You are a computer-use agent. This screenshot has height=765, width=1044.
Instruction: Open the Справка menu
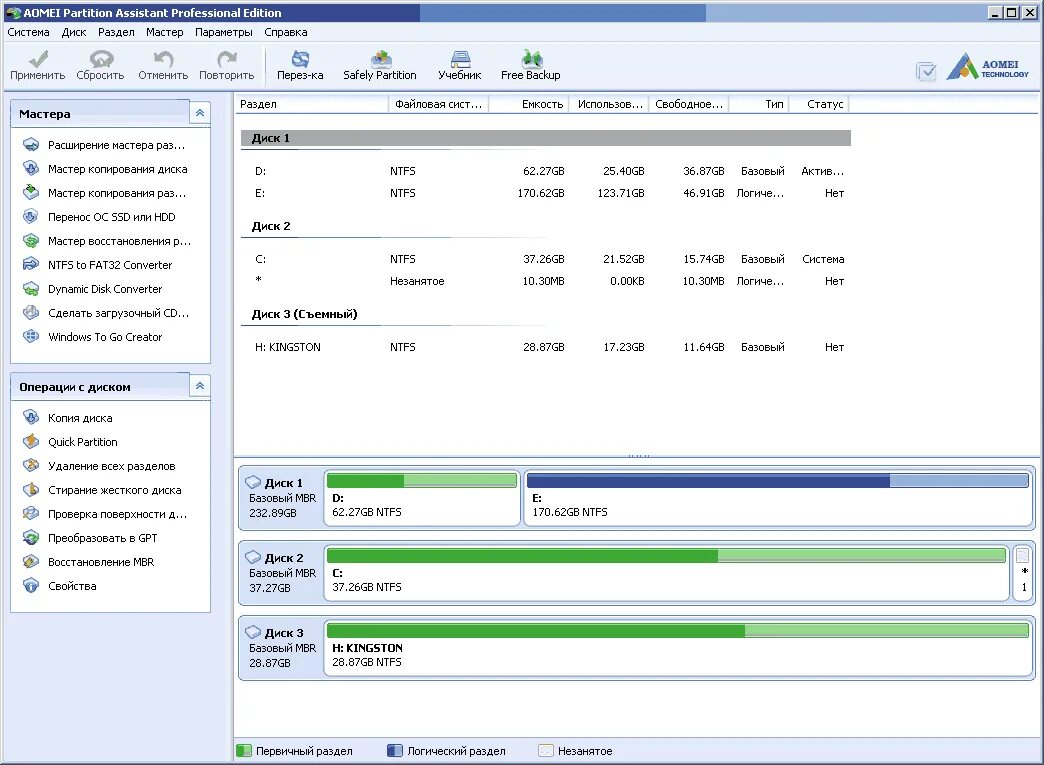[286, 32]
